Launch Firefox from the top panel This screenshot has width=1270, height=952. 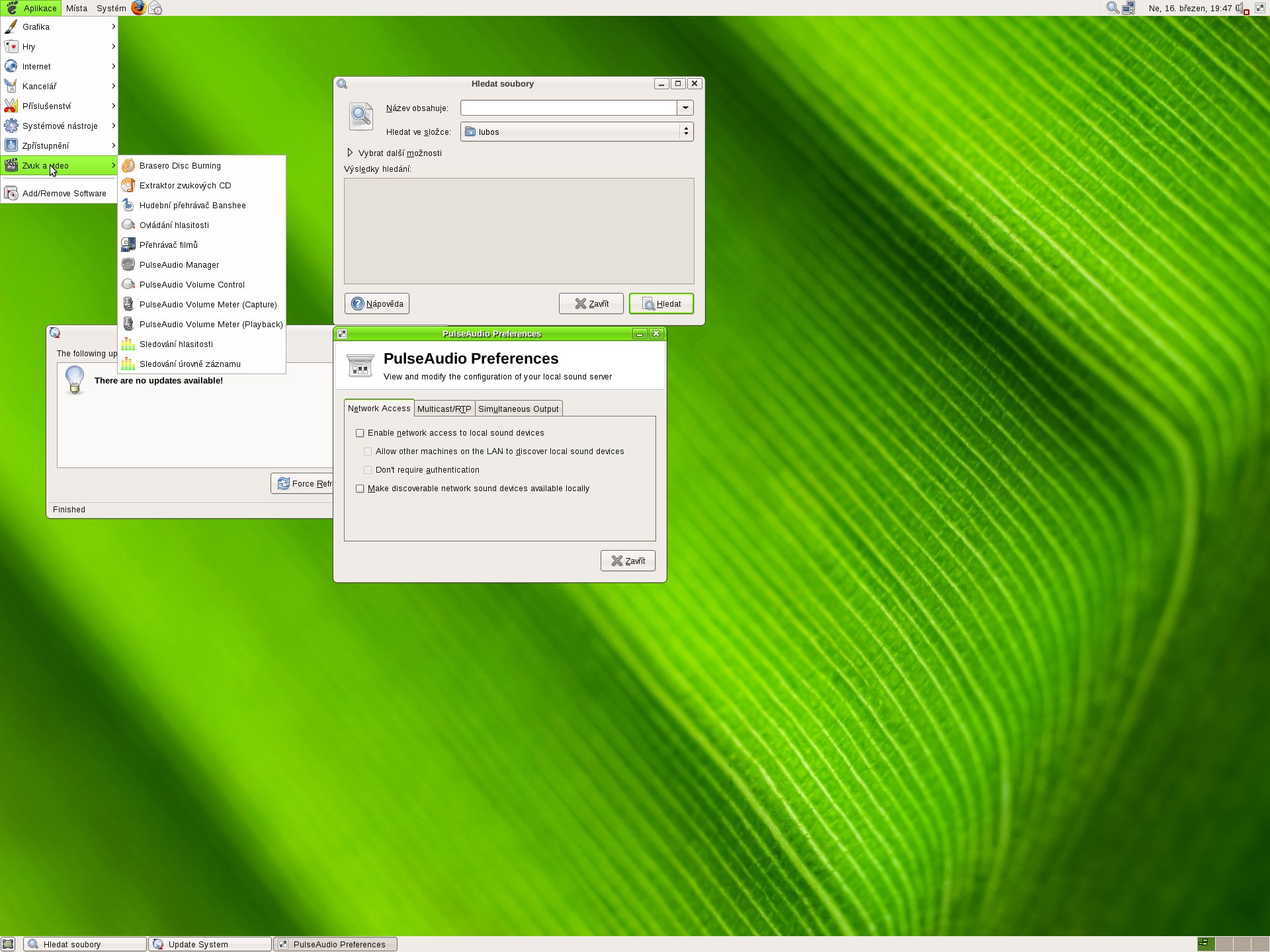point(138,8)
